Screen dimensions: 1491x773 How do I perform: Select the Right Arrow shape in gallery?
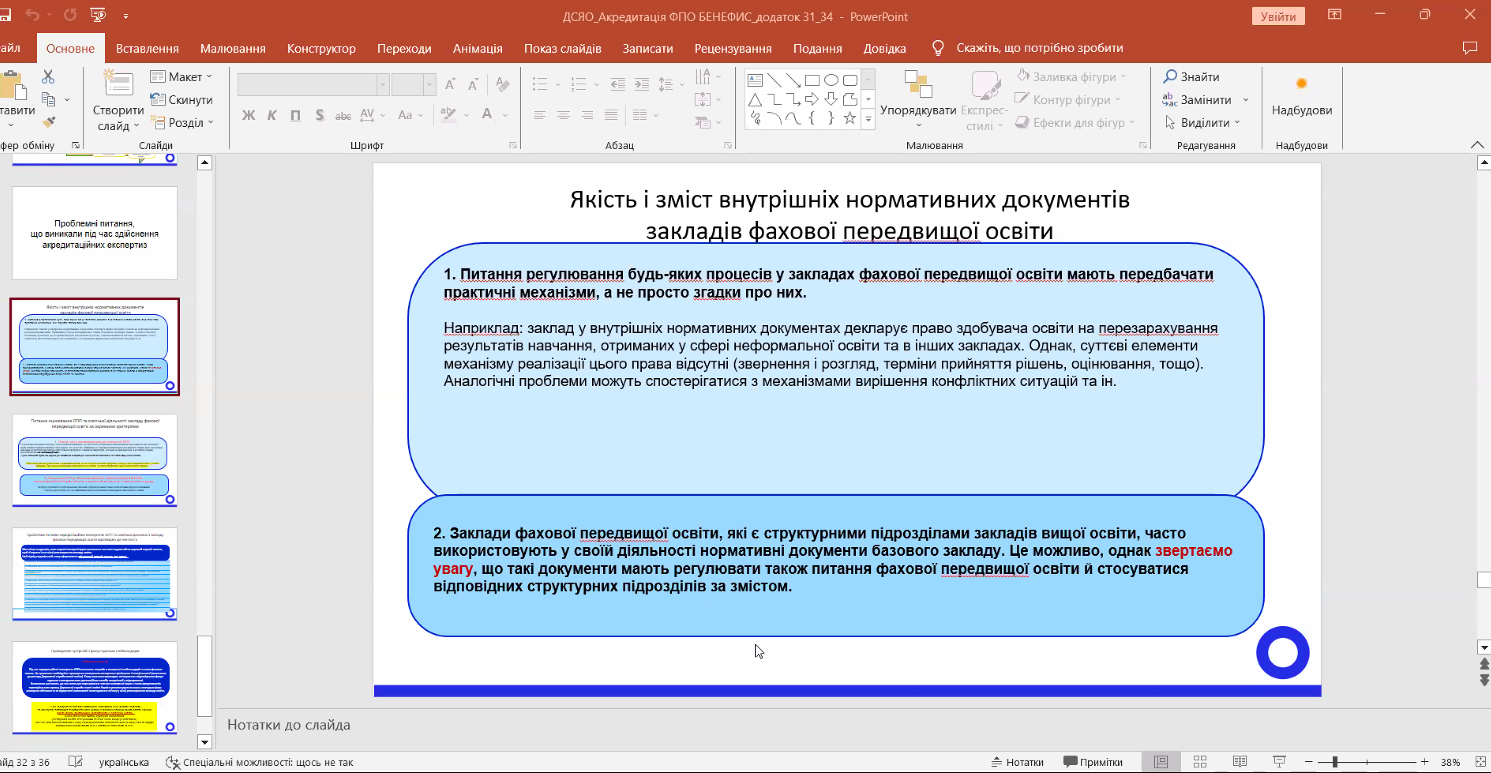point(813,99)
